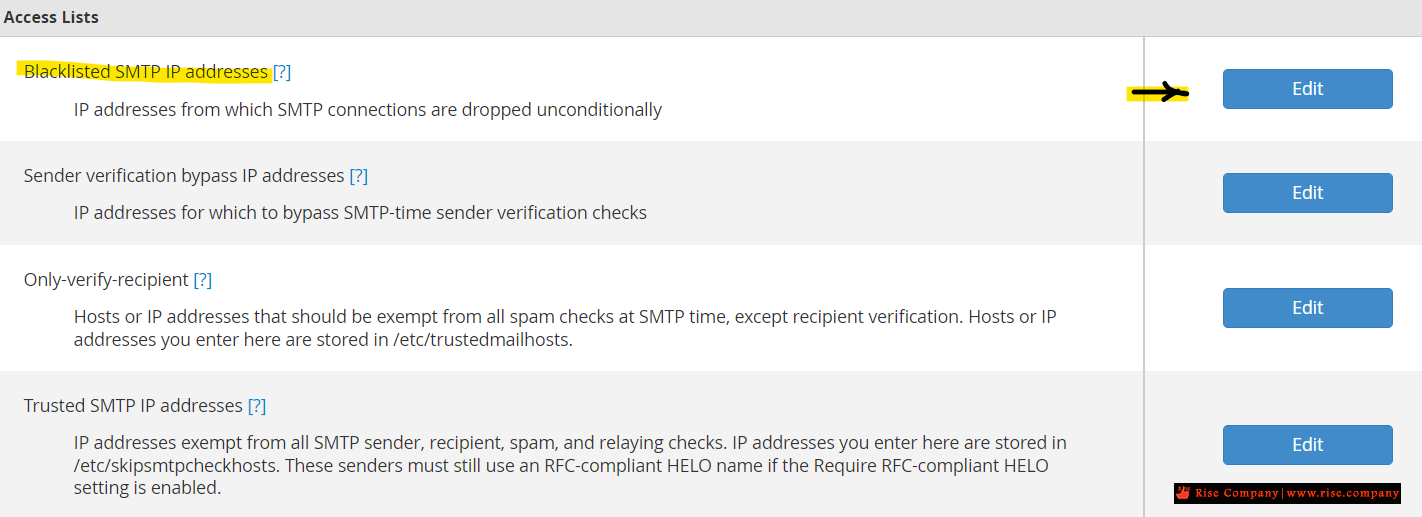The height and width of the screenshot is (517, 1422).
Task: Open help icon beside Sender verification bypass
Action: [x=359, y=176]
